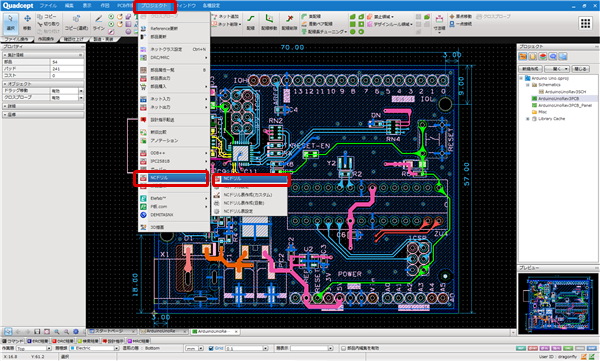Viewport: 600px width, 361px height.
Task: Switch to the 製造・実装 ribbon tab
Action: 104,39
